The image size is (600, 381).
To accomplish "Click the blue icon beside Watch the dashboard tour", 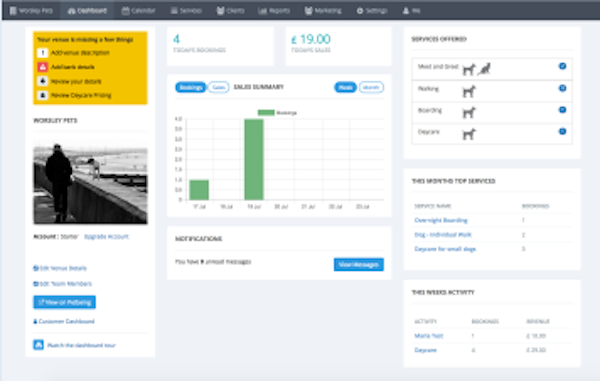I will coord(38,345).
